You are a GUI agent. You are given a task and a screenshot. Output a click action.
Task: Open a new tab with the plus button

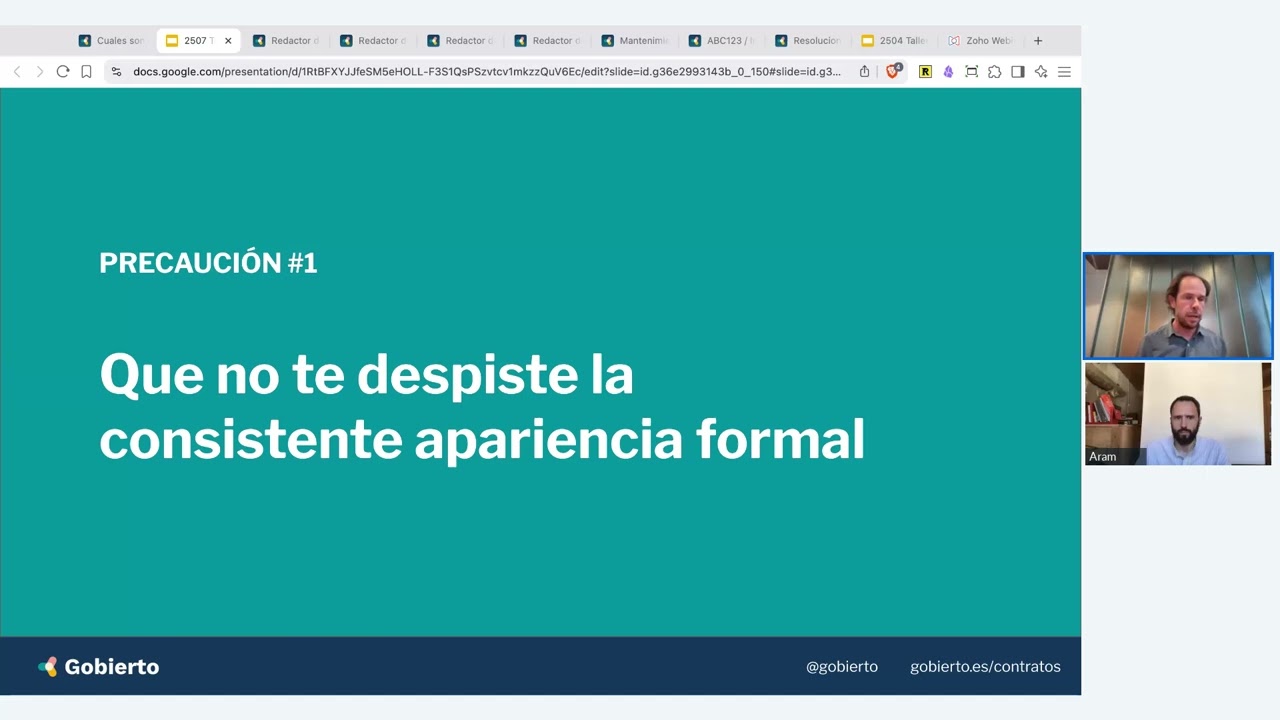click(x=1038, y=41)
